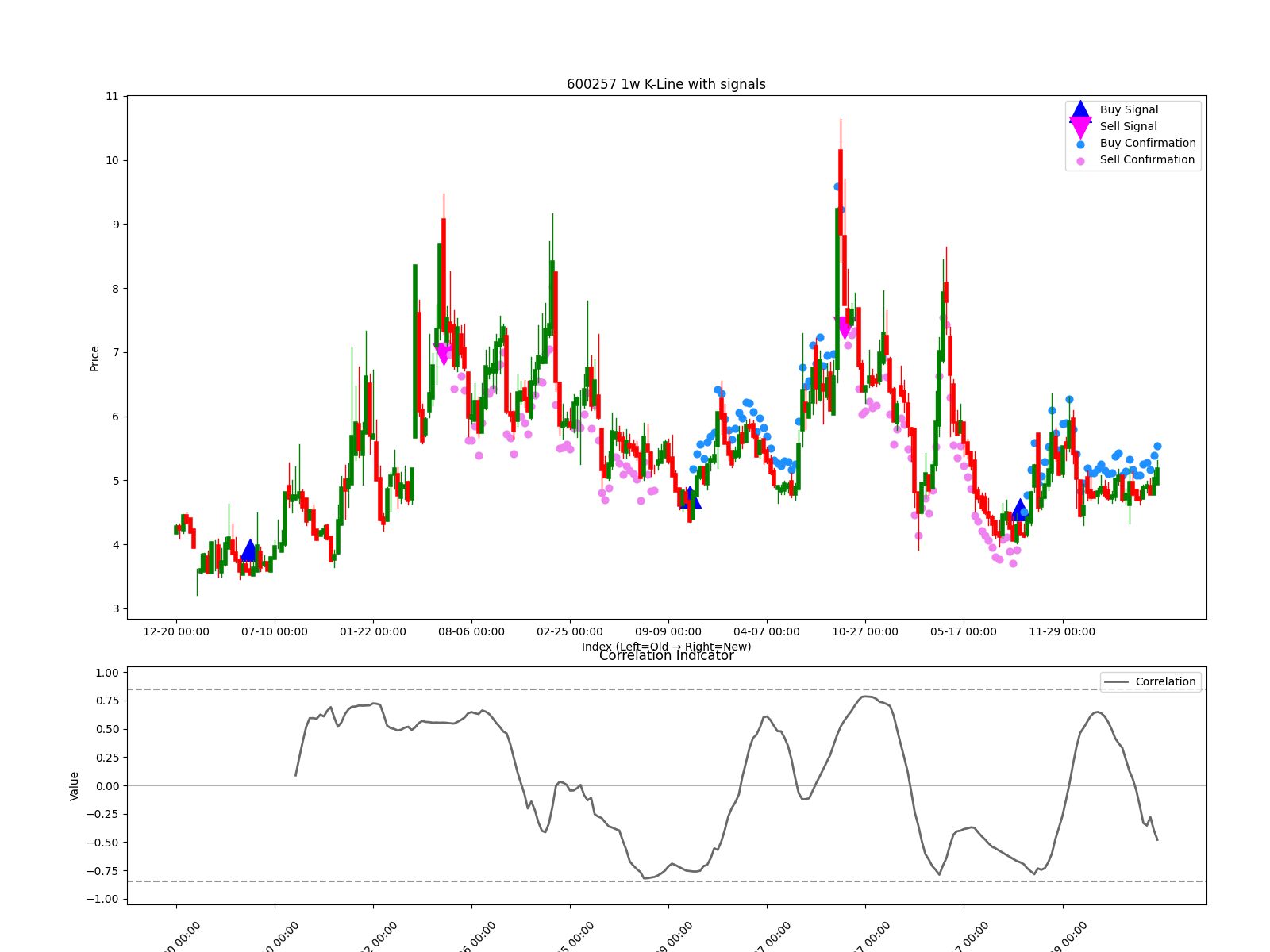Screen dimensions: 1270x952
Task: Select the Sell Signal triangle before 10-27 date
Action: (844, 328)
